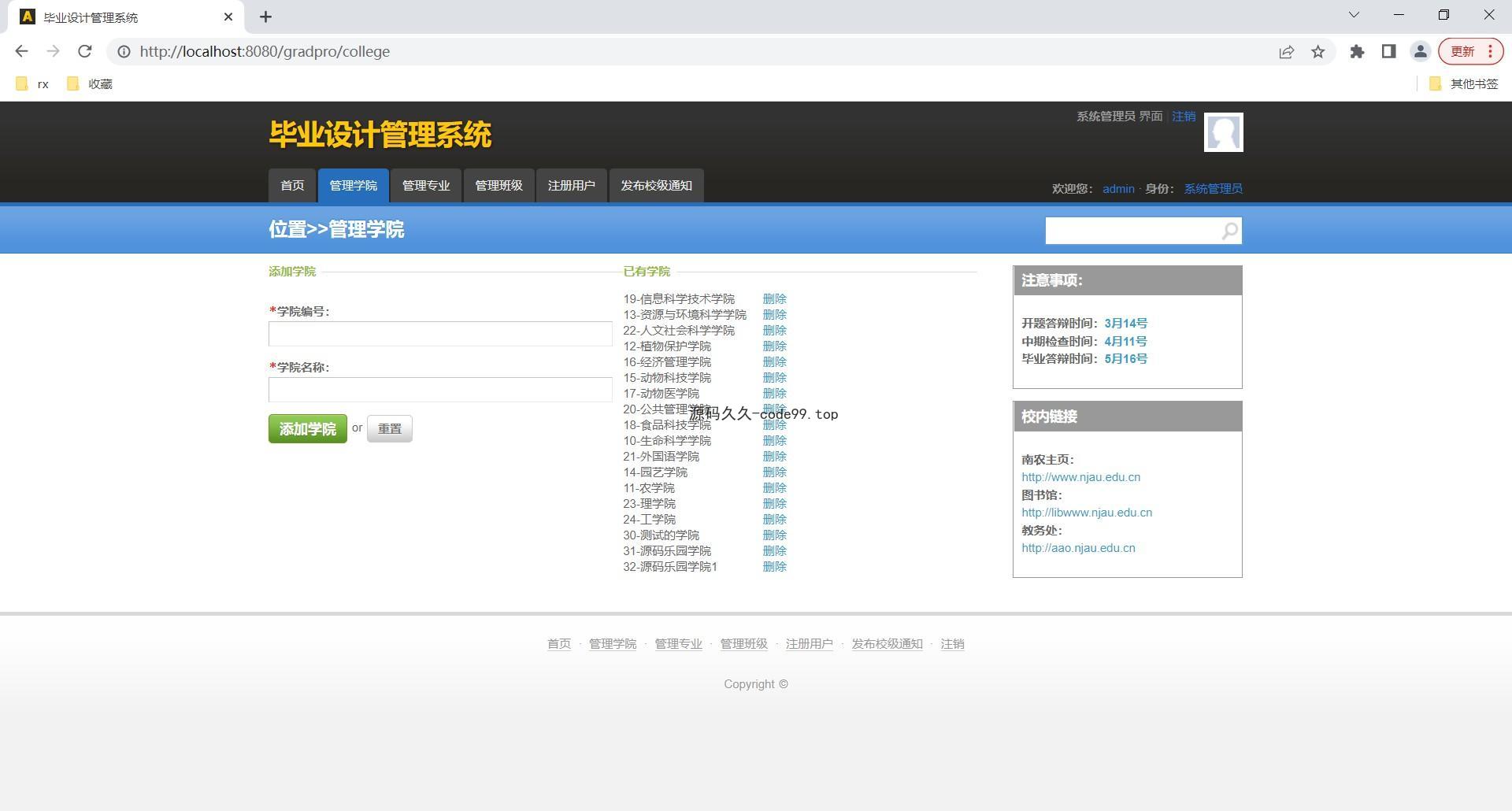Click footer 管理学院 link
The image size is (1512, 811).
tap(613, 644)
